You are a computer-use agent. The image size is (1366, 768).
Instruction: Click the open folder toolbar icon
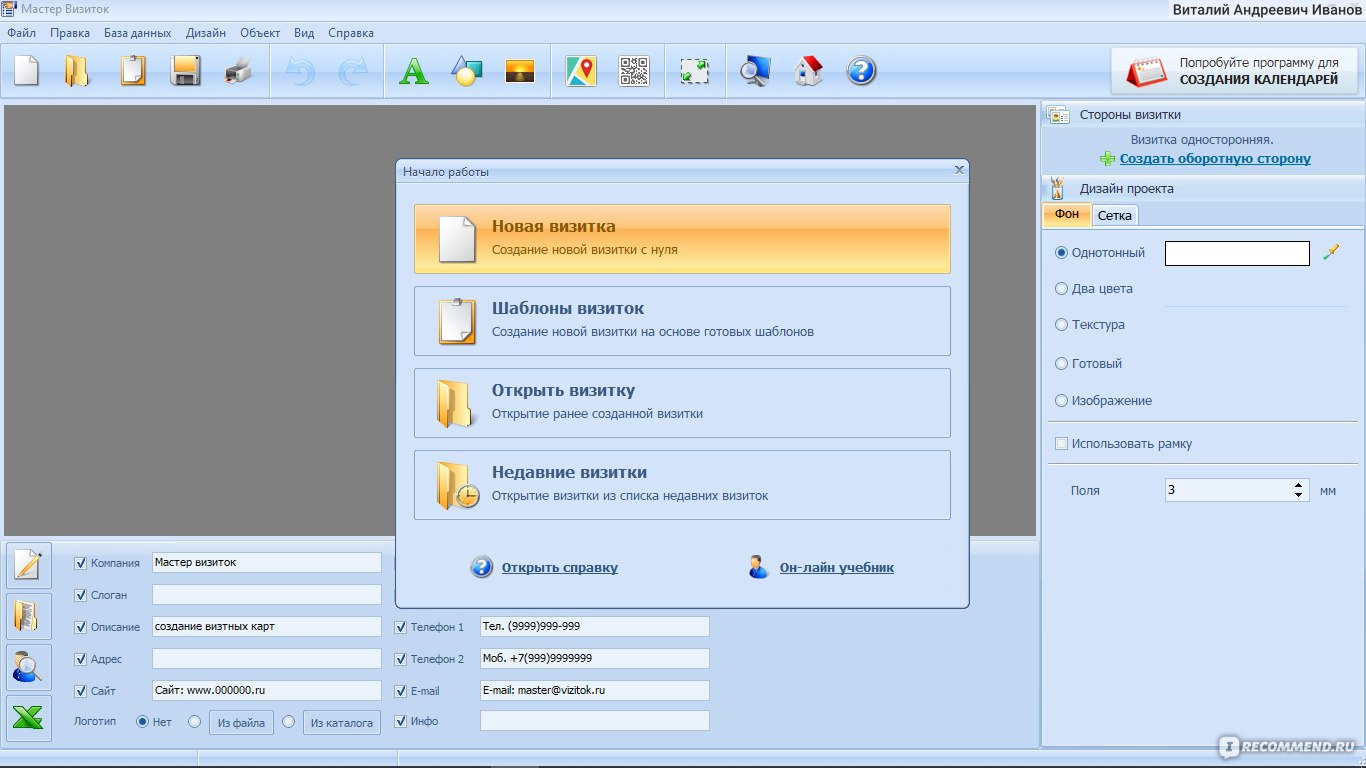(77, 71)
